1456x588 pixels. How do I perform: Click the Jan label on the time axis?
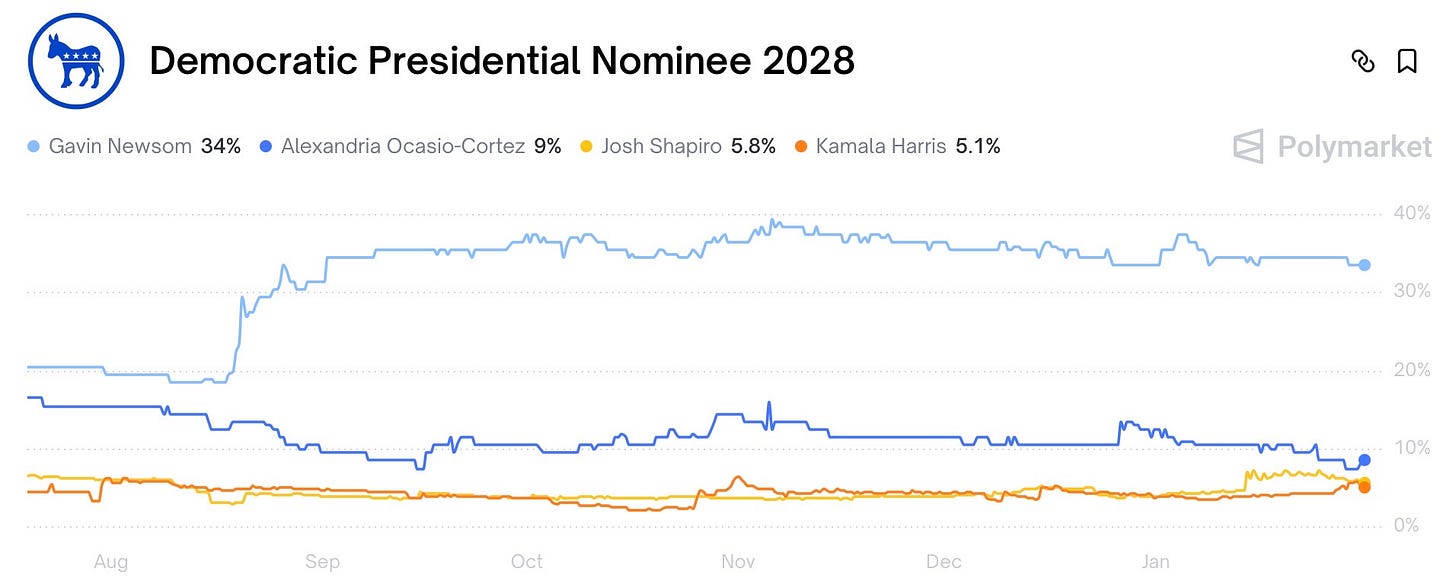(1155, 562)
